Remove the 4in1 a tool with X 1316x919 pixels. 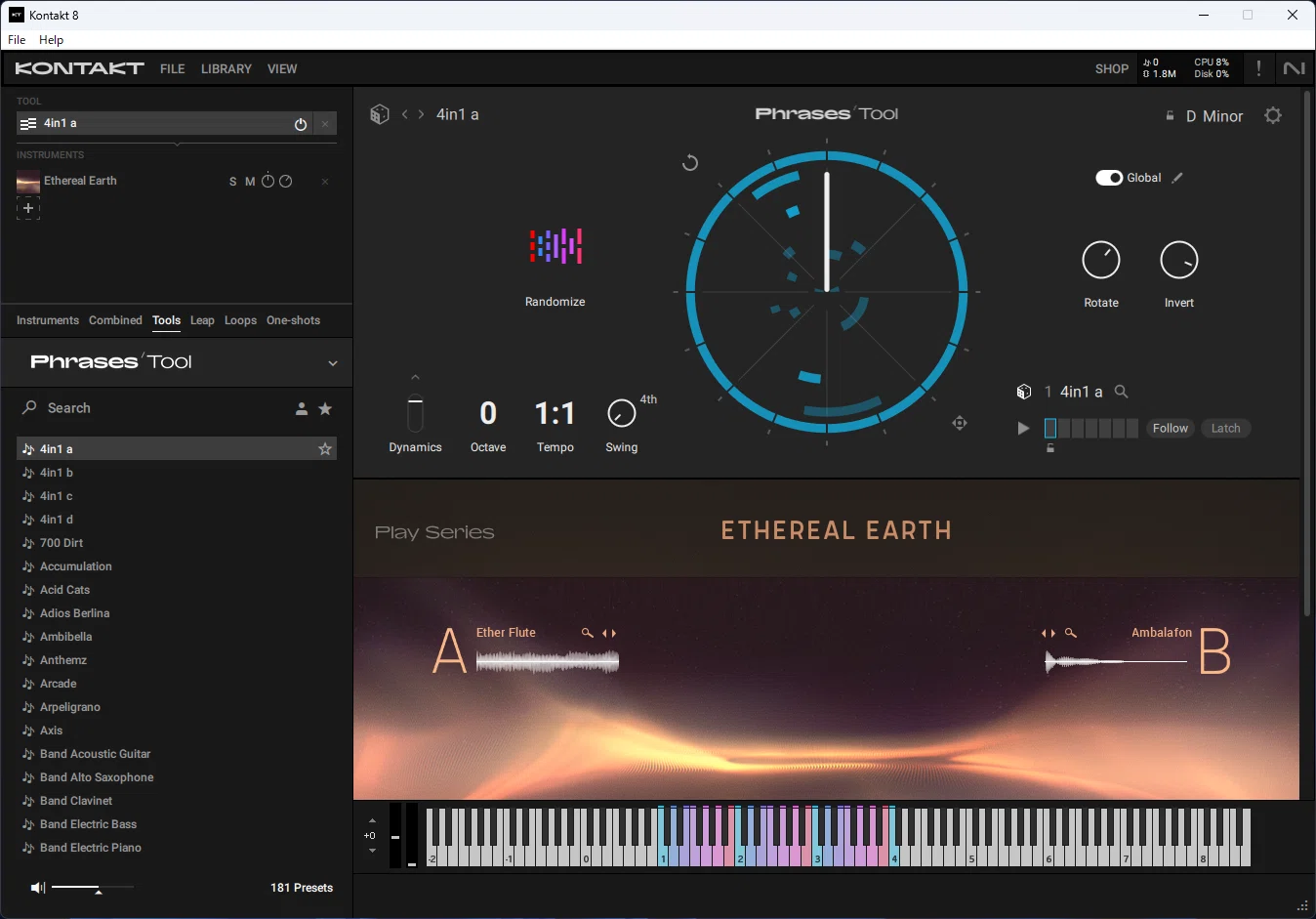tap(325, 124)
